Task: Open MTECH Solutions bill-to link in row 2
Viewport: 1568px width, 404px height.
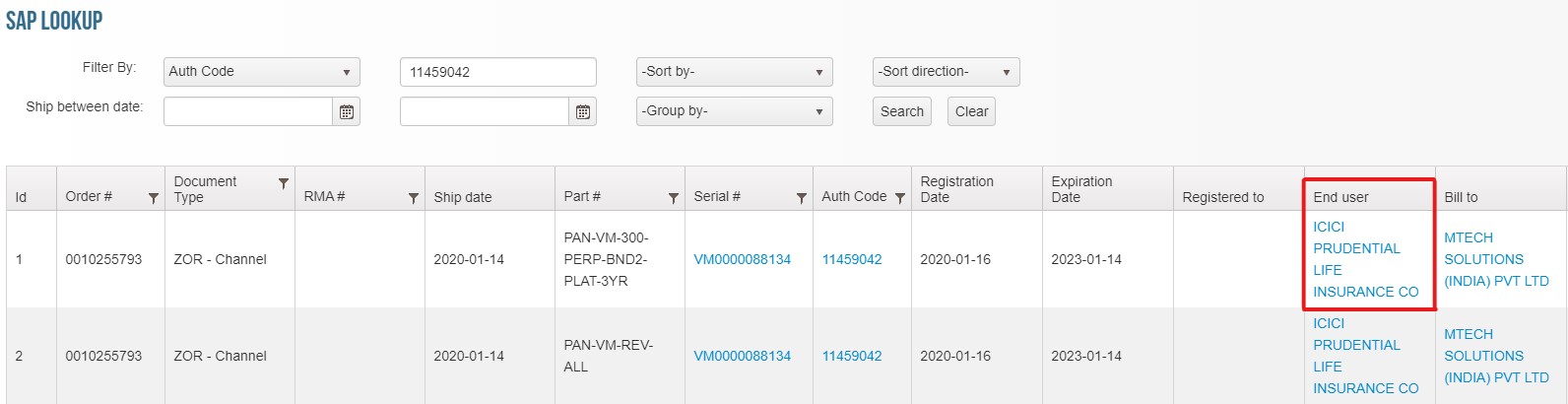Action: [1496, 356]
